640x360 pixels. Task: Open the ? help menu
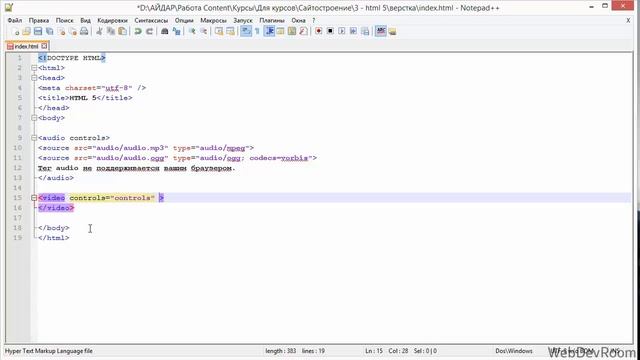pos(313,20)
